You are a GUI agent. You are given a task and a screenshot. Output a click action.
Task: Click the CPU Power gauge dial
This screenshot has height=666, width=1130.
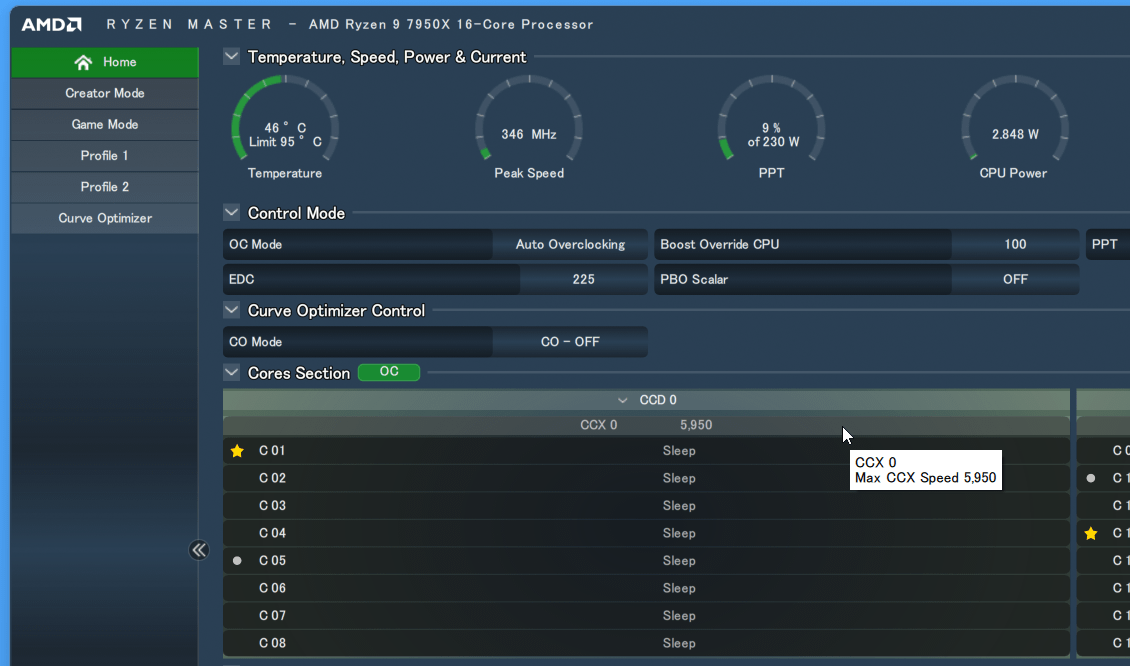pyautogui.click(x=1015, y=119)
